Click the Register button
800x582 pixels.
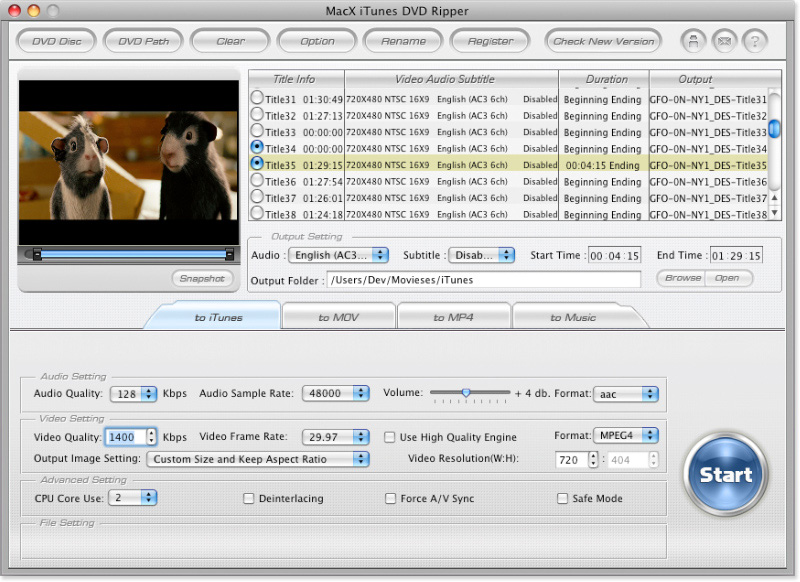click(490, 41)
